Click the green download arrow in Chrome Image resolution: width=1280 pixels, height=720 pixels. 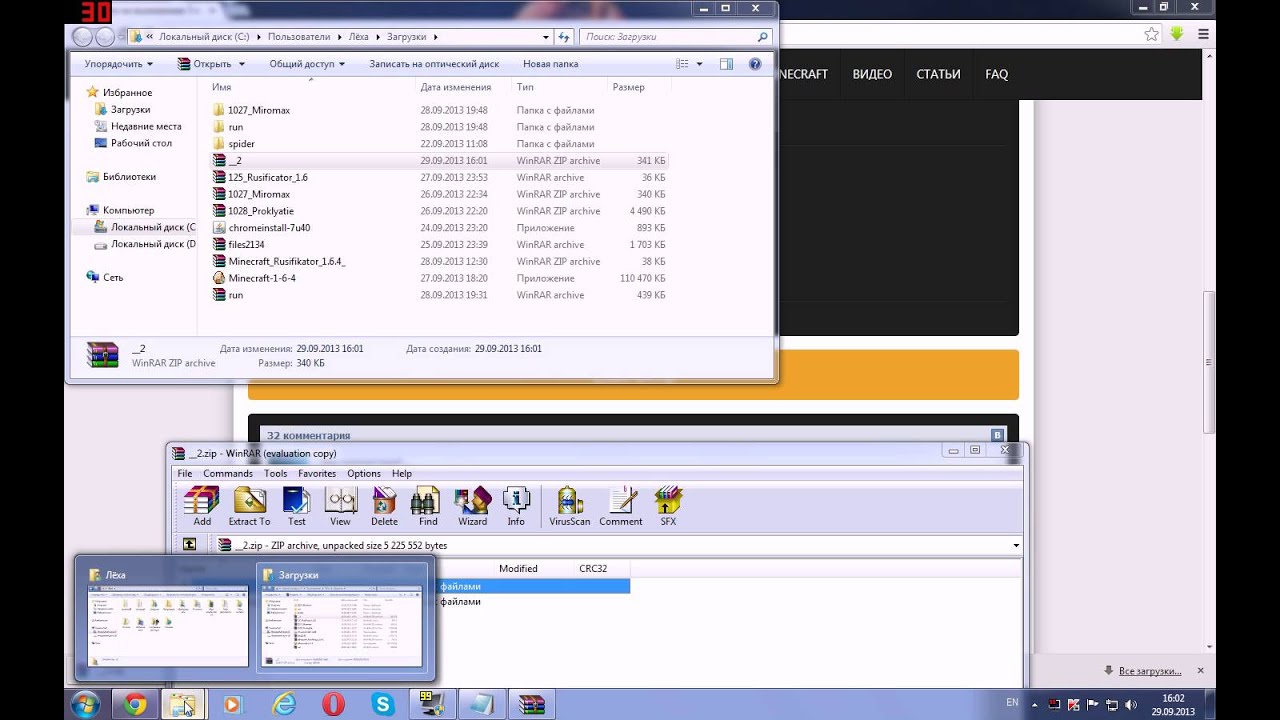coord(1177,33)
